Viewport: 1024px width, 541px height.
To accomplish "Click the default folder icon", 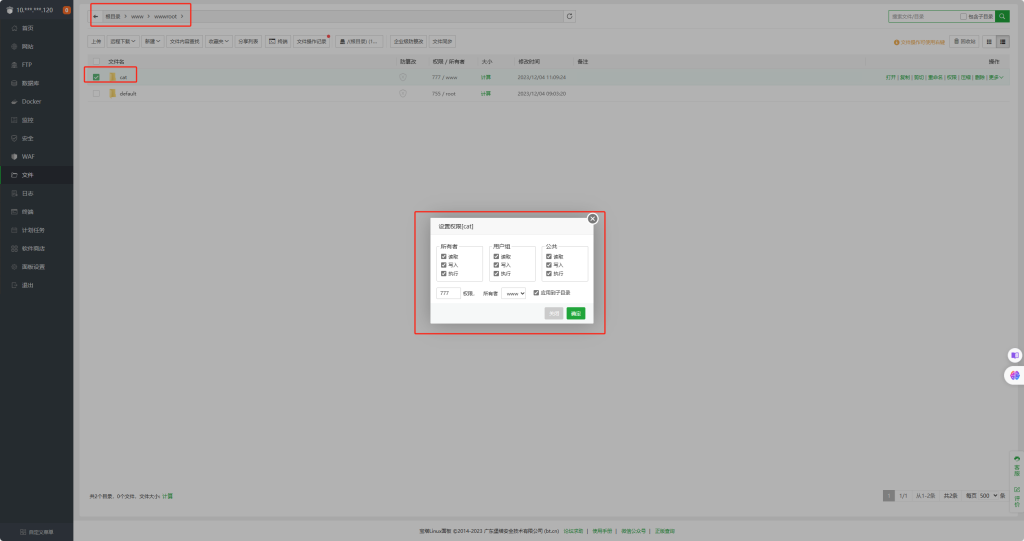I will (112, 93).
